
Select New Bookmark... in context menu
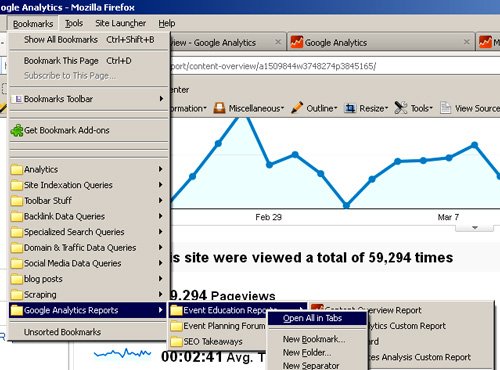(x=317, y=339)
